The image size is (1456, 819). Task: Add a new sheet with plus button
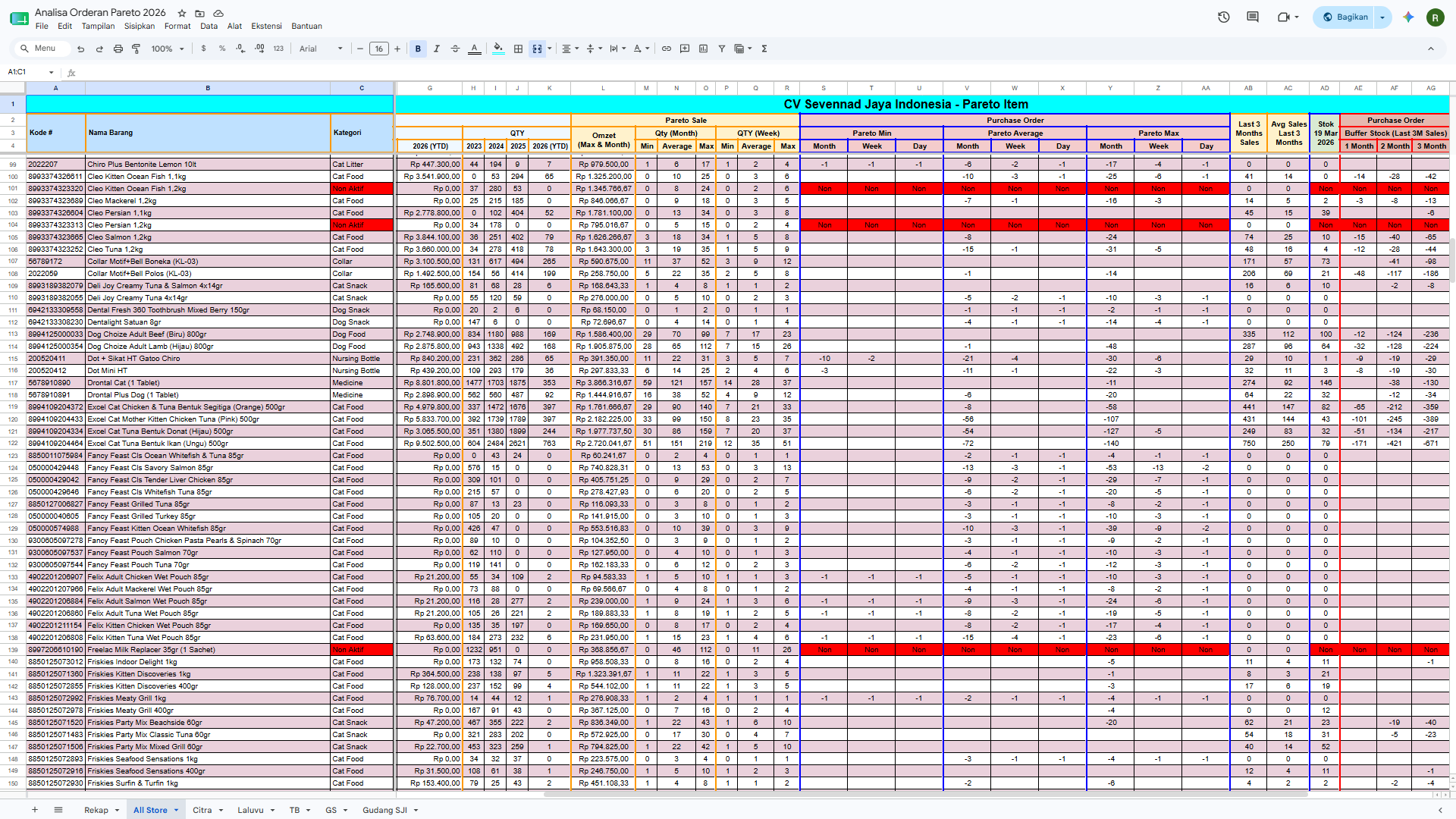35,810
